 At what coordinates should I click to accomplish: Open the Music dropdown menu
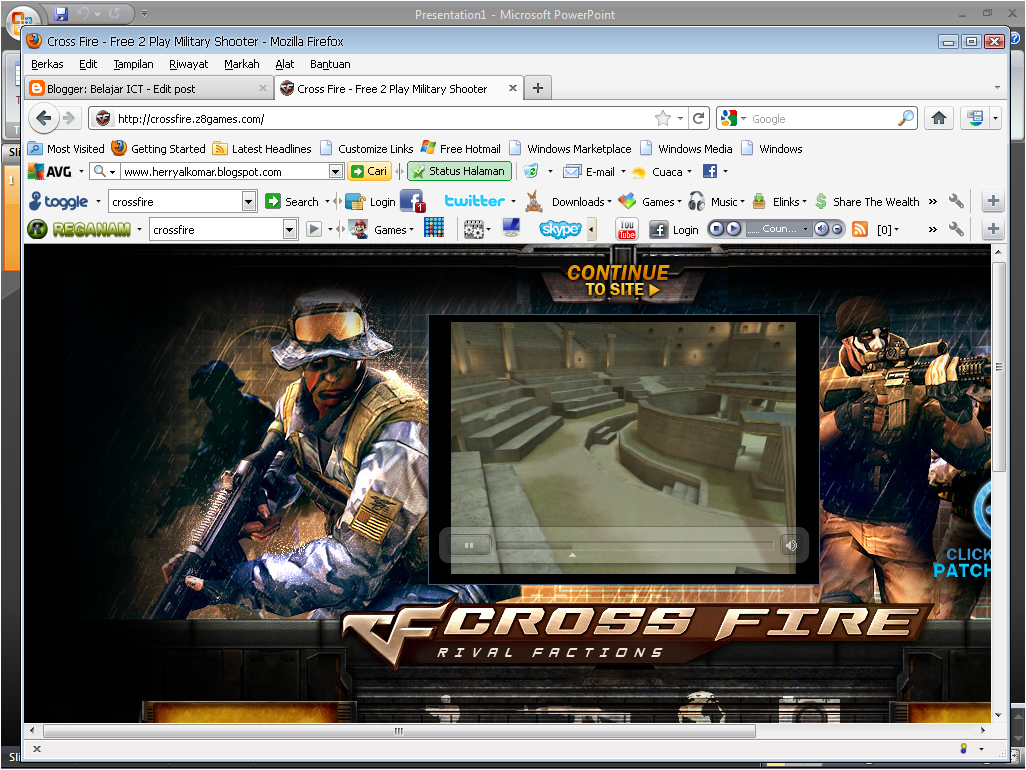point(727,201)
